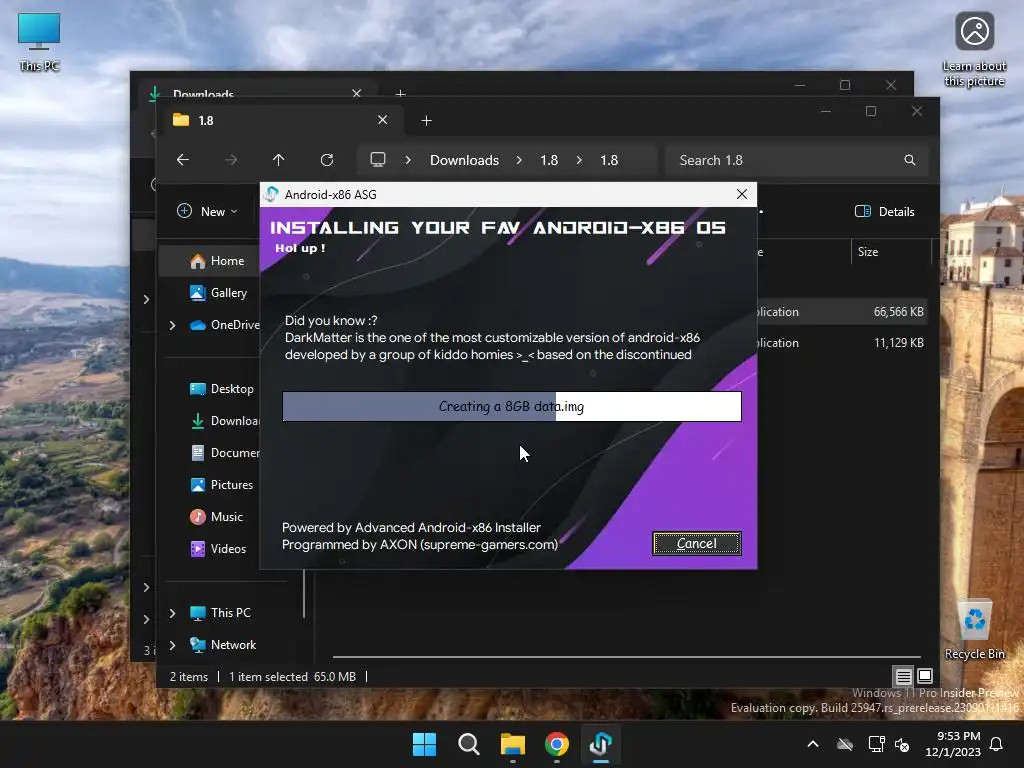Go forward in File Explorer
The height and width of the screenshot is (768, 1024).
click(231, 160)
